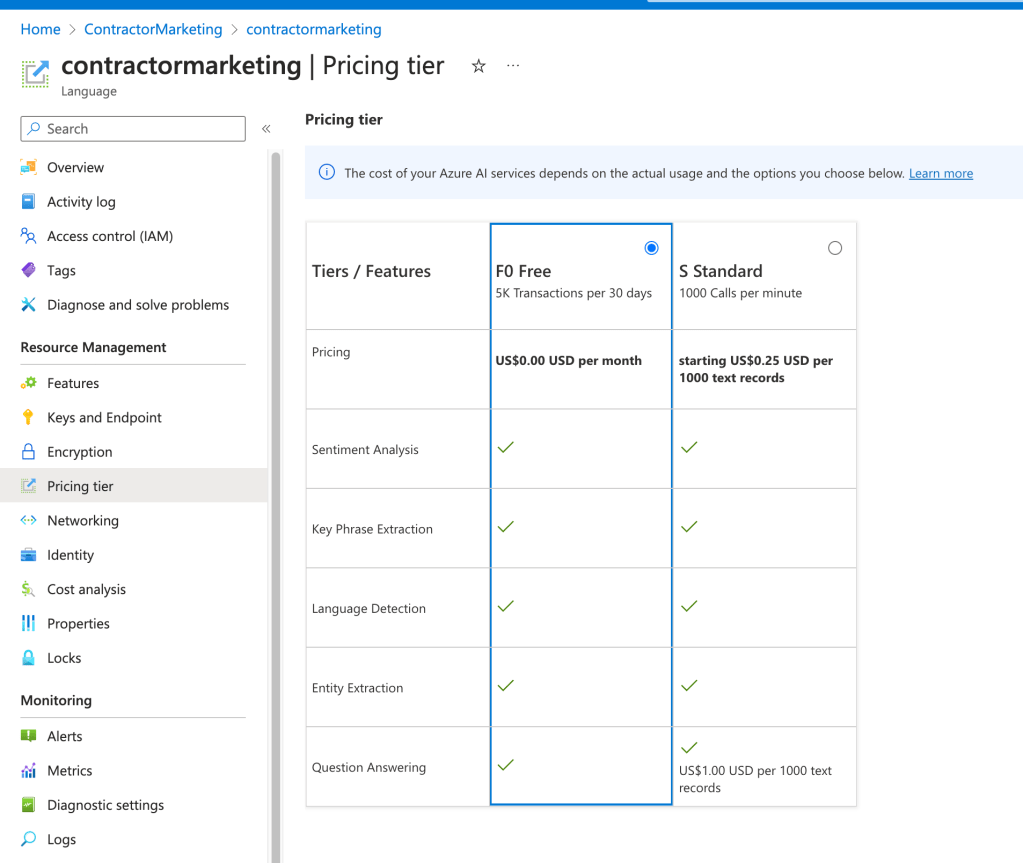
Task: Open the Learn more link
Action: pyautogui.click(x=941, y=173)
